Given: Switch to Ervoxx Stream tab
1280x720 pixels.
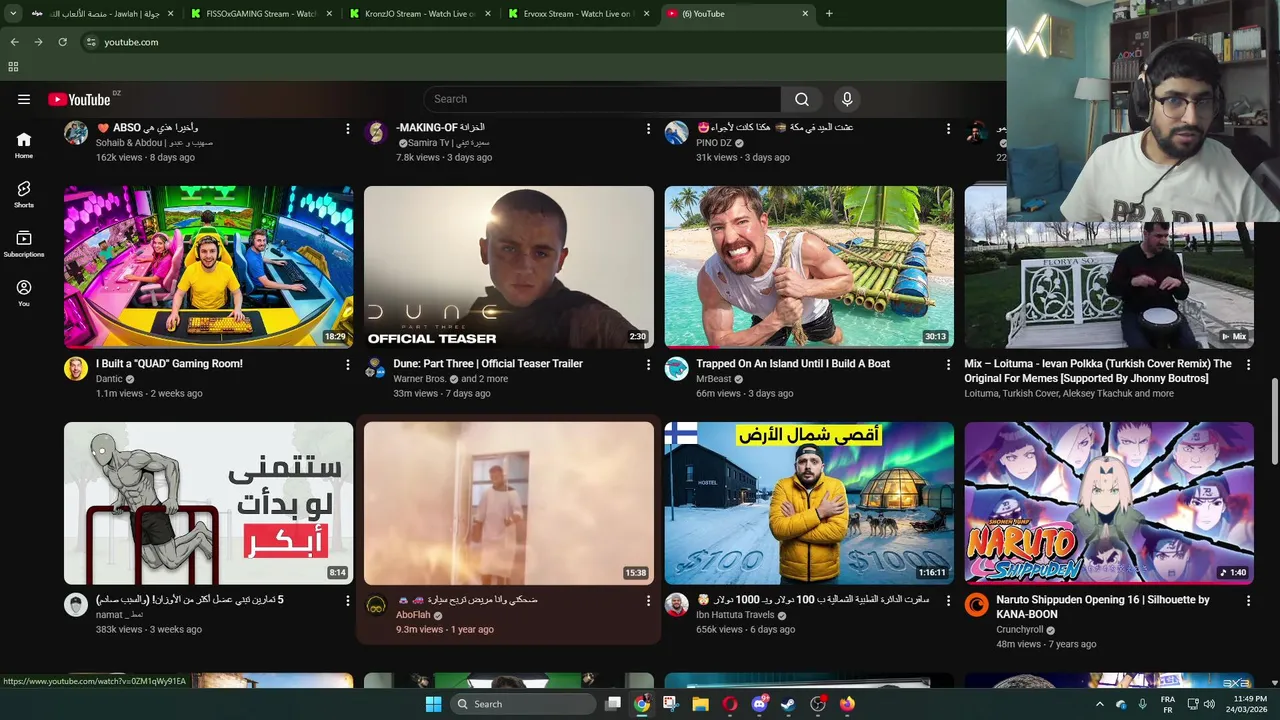Looking at the screenshot, I should (x=578, y=14).
